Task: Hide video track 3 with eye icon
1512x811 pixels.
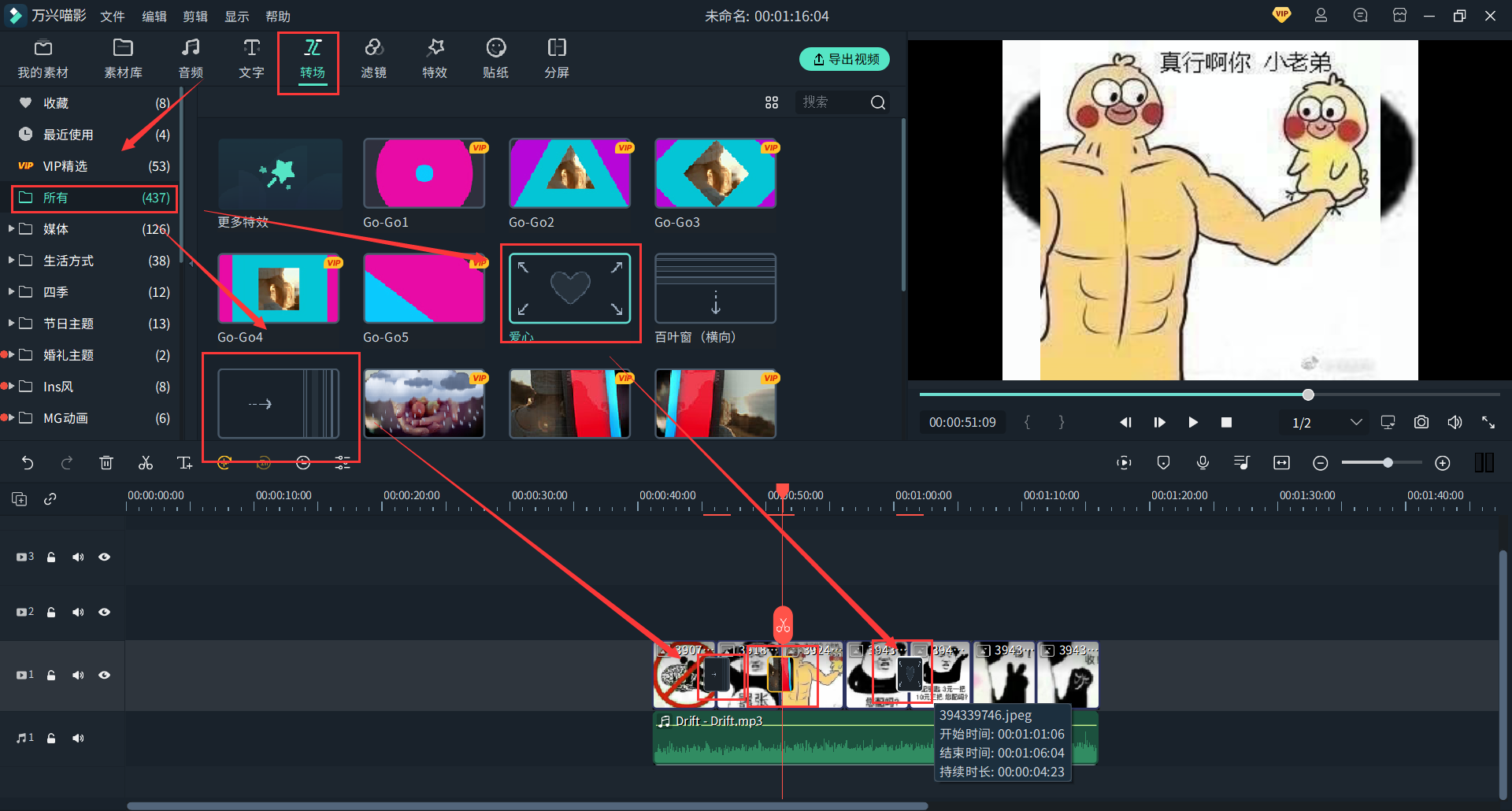Action: coord(104,557)
